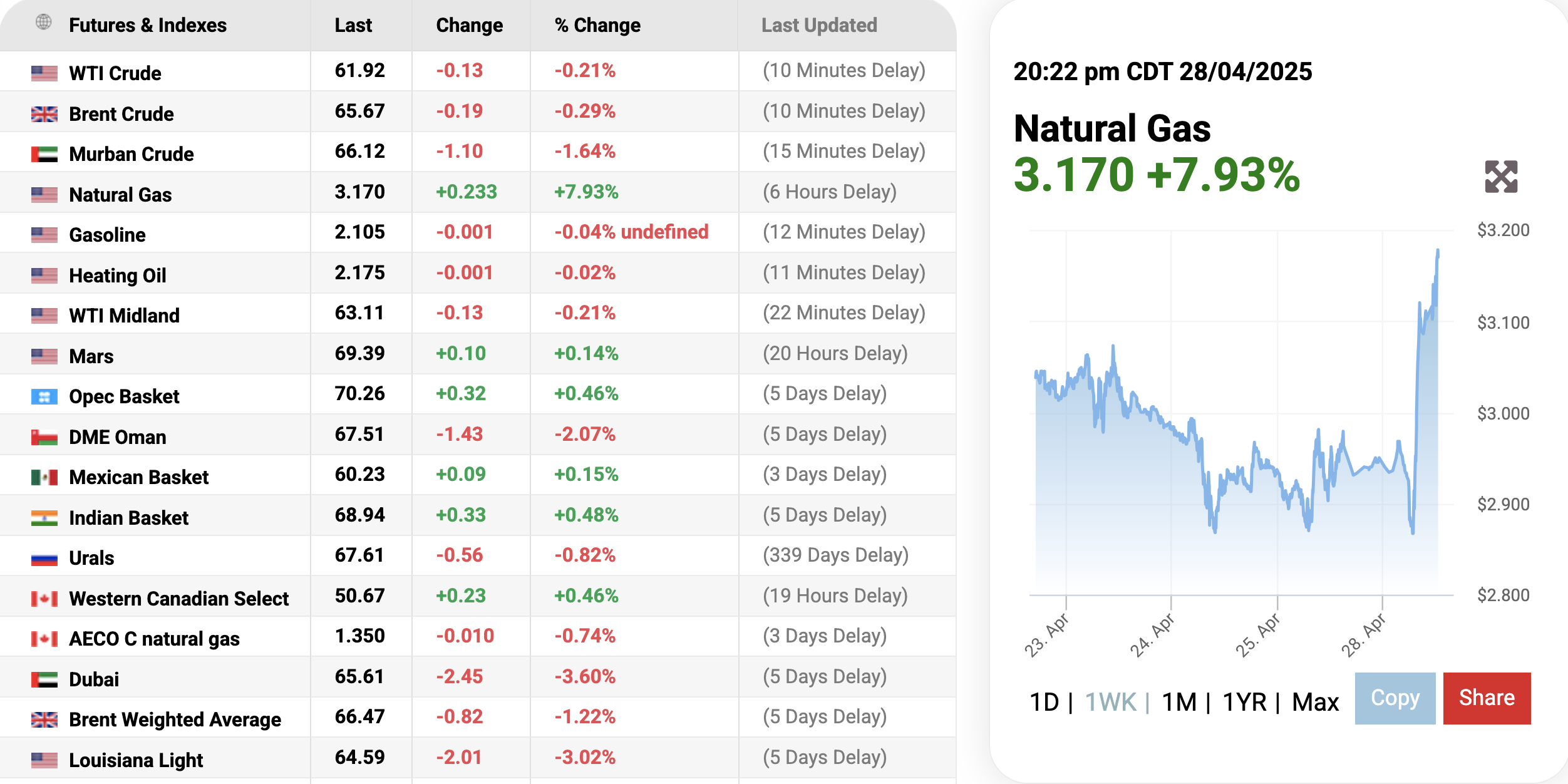Viewport: 1568px width, 784px height.
Task: Open the WTI Crude row link
Action: [x=115, y=73]
